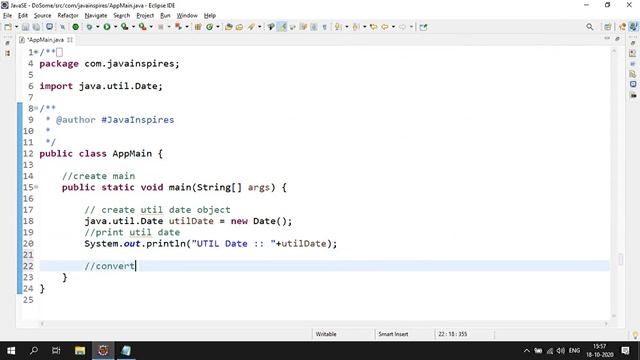640x360 pixels.
Task: Click the New Java Package icon
Action: pos(198,27)
